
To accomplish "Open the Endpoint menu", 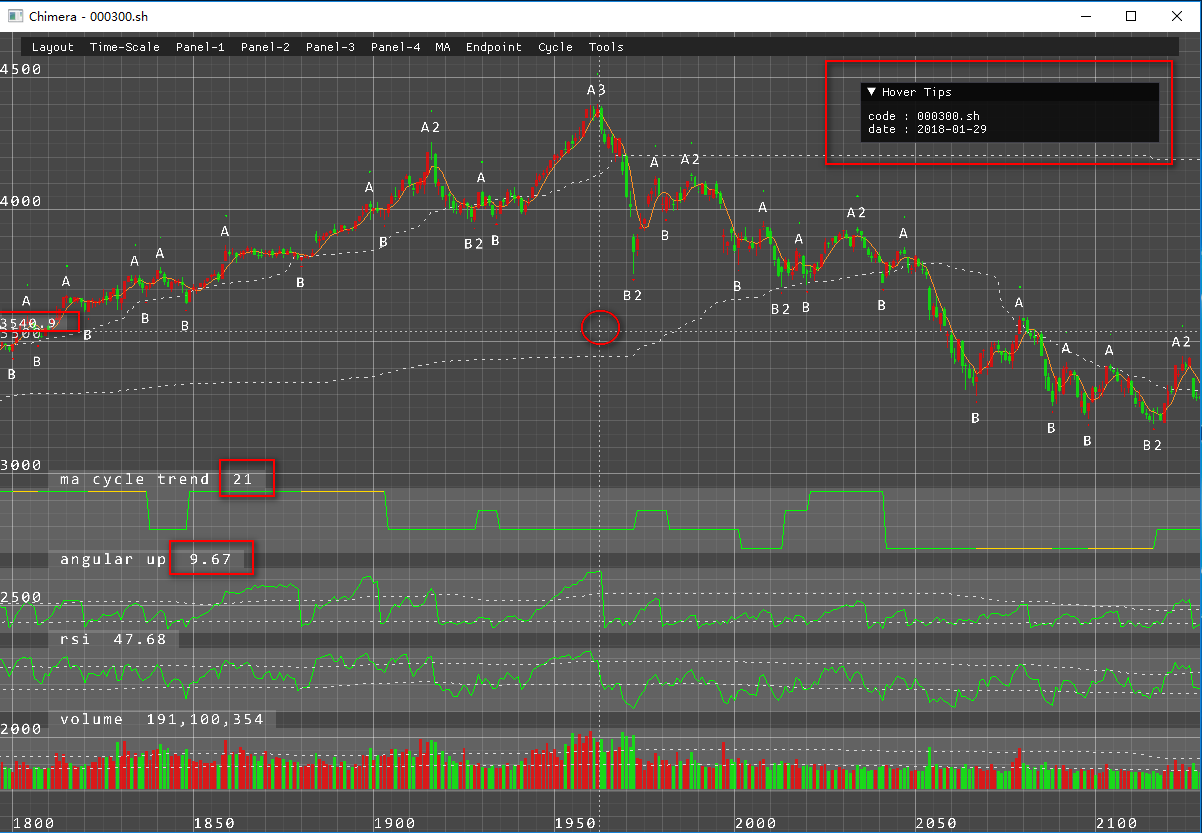I will (494, 47).
